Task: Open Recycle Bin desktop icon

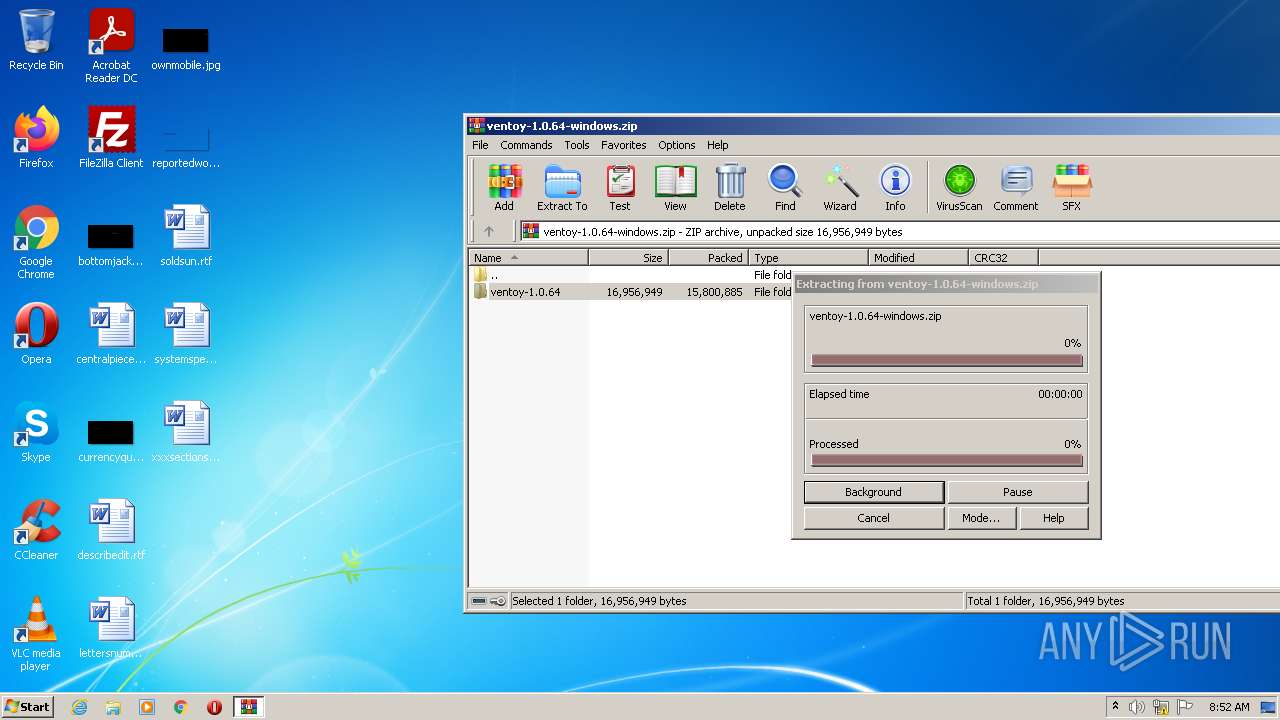Action: (36, 40)
